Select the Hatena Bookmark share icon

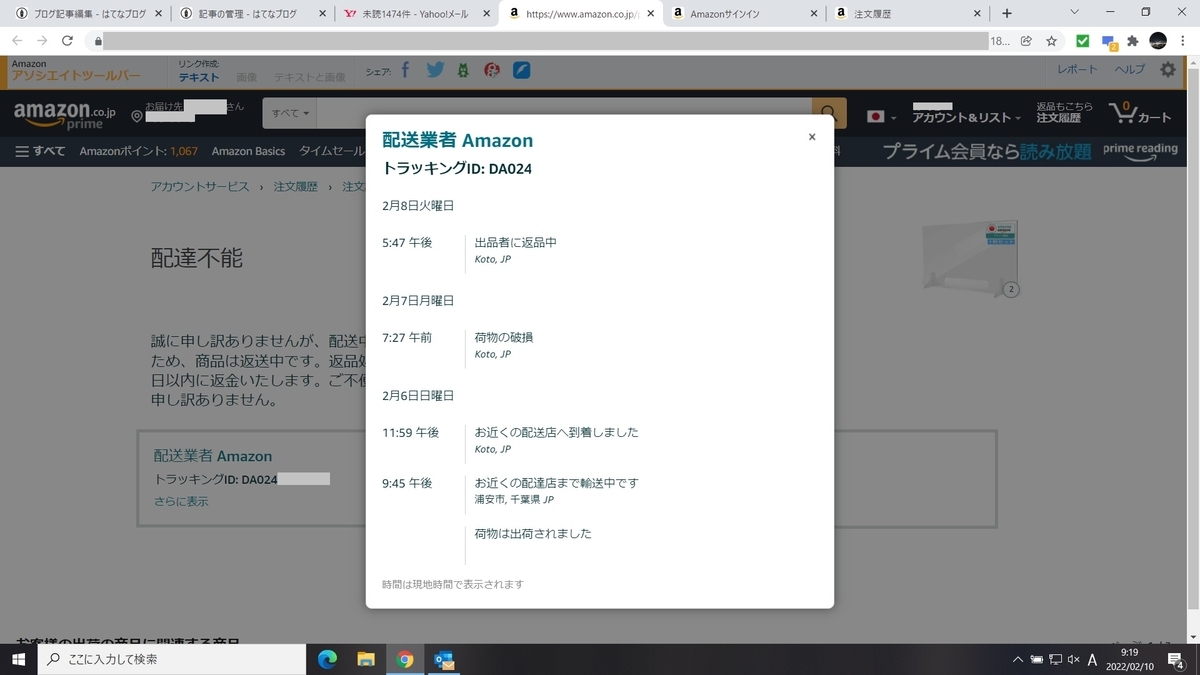point(463,70)
